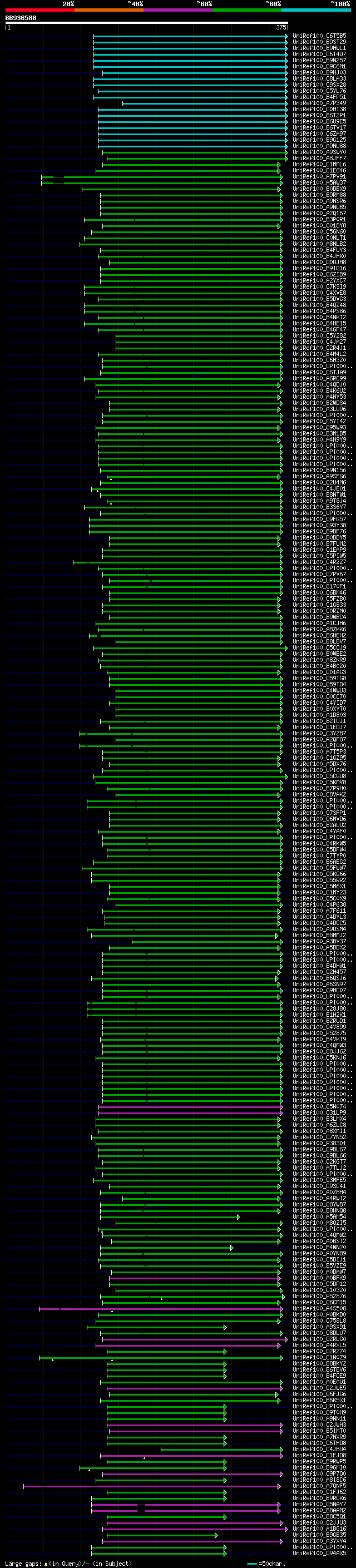This screenshot has height=1568, width=356.
Task: Click the white query sequence bar
Action: coord(146,23)
